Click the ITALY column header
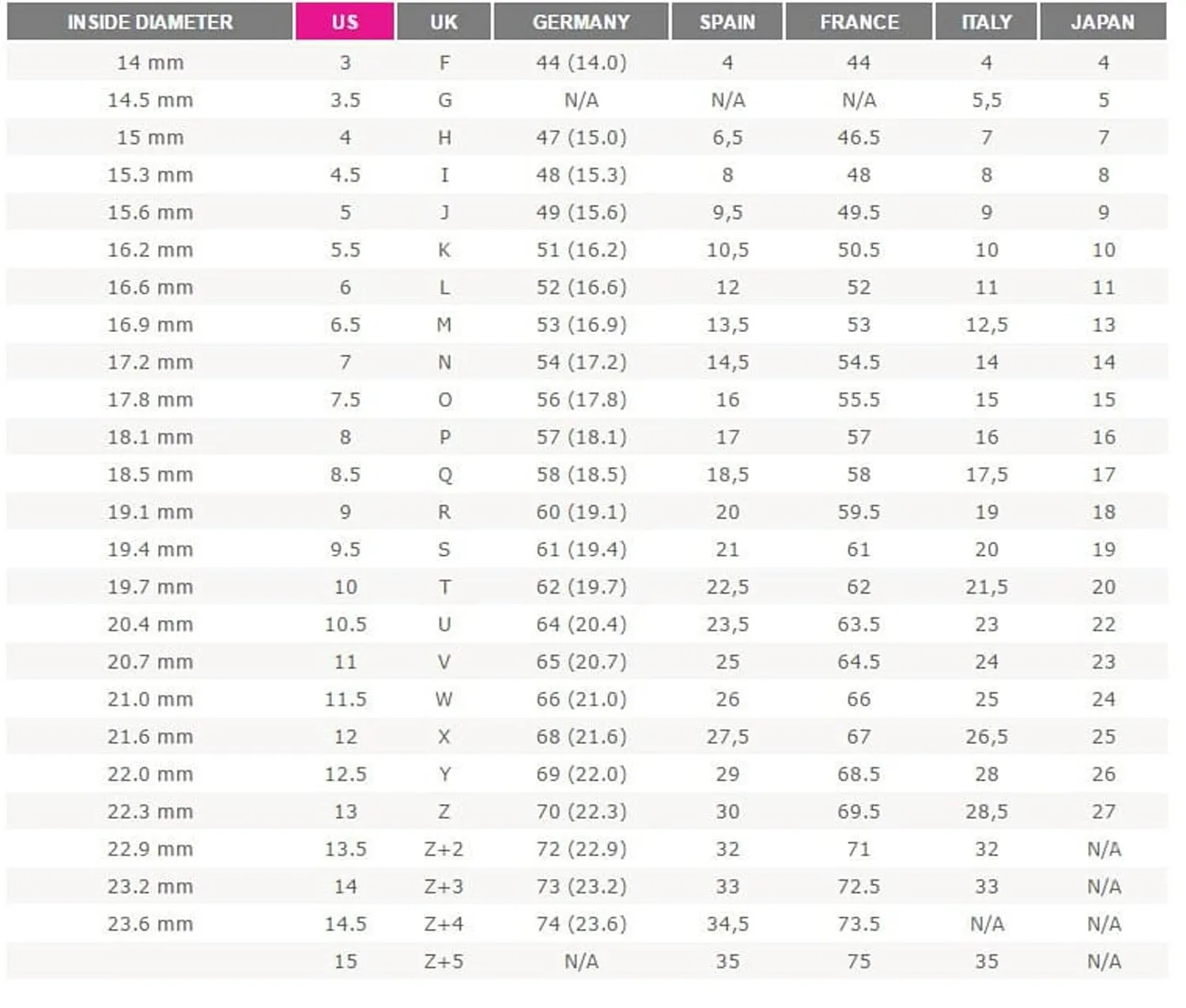Viewport: 1186px width, 1008px height. tap(986, 22)
